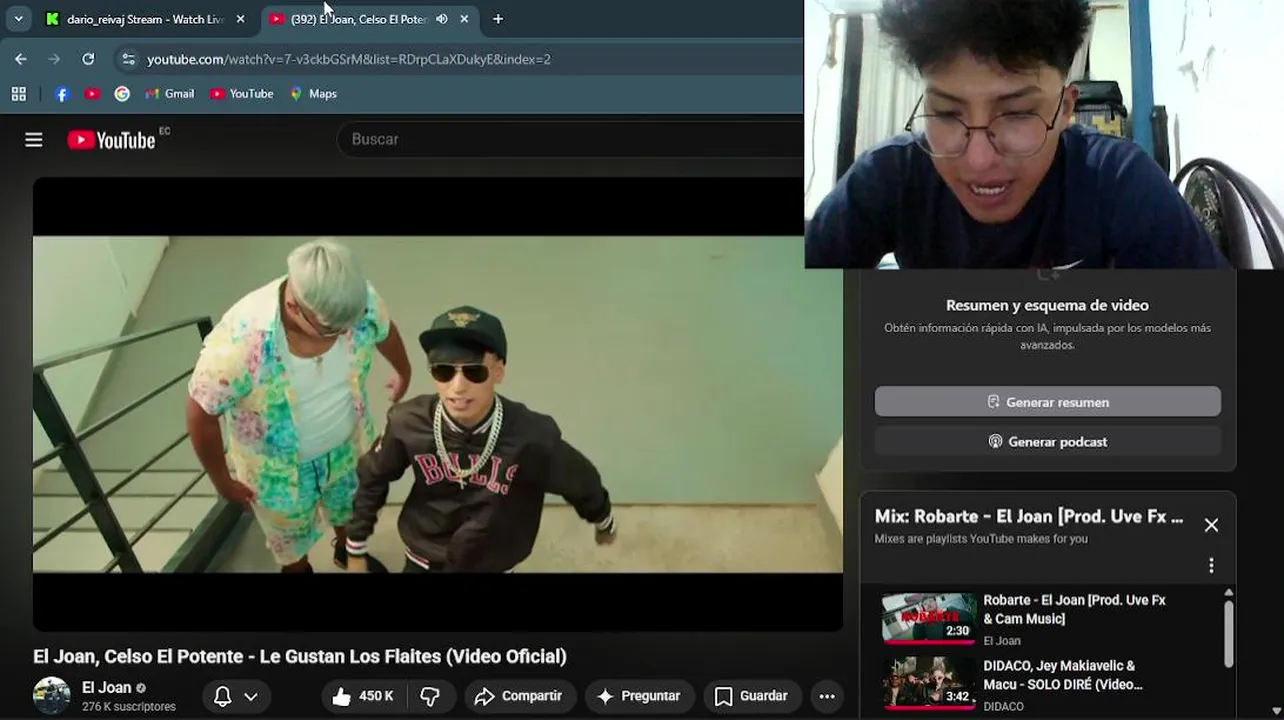Open the tab search dropdown arrow
1284x720 pixels.
18,19
